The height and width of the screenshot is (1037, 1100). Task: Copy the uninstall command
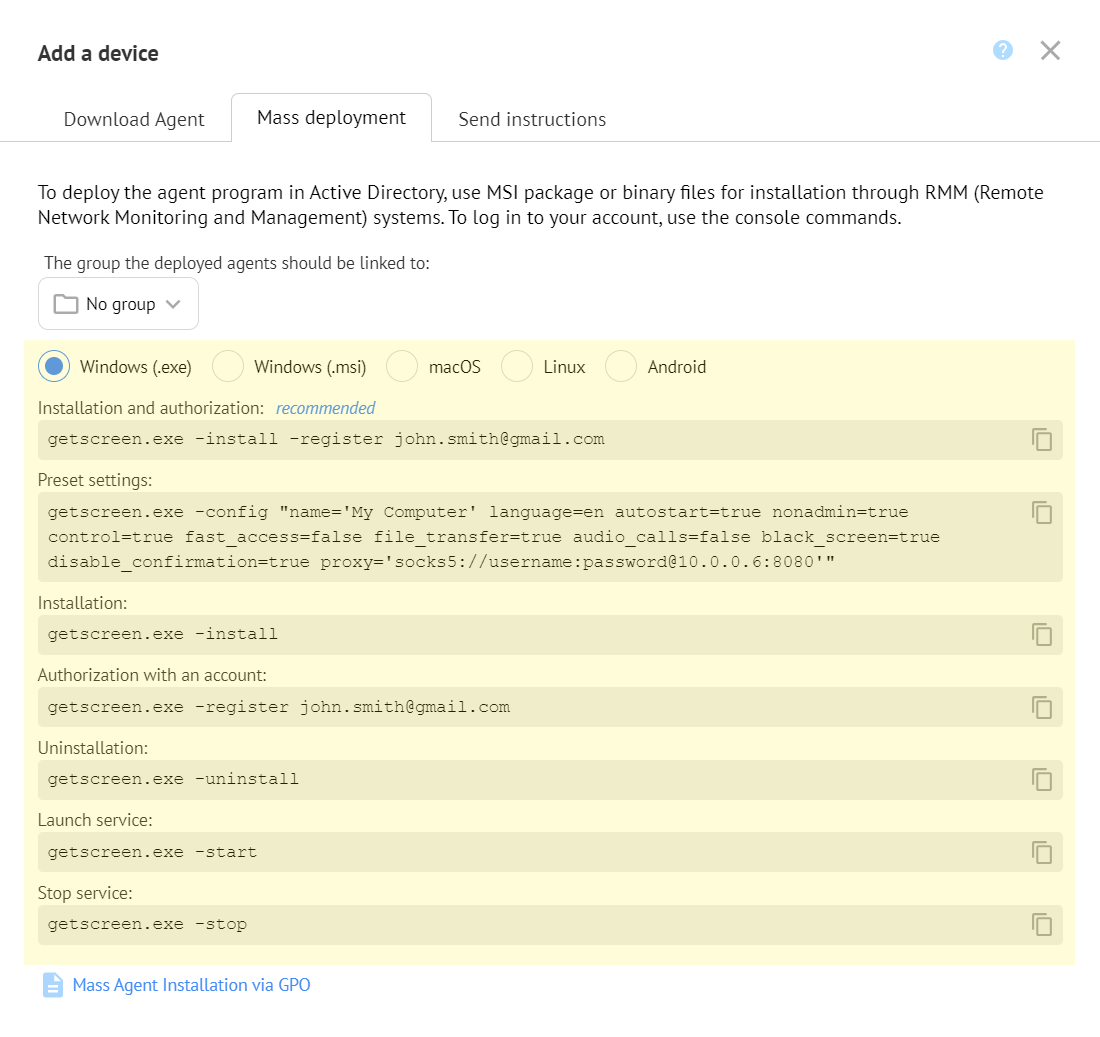pyautogui.click(x=1042, y=780)
